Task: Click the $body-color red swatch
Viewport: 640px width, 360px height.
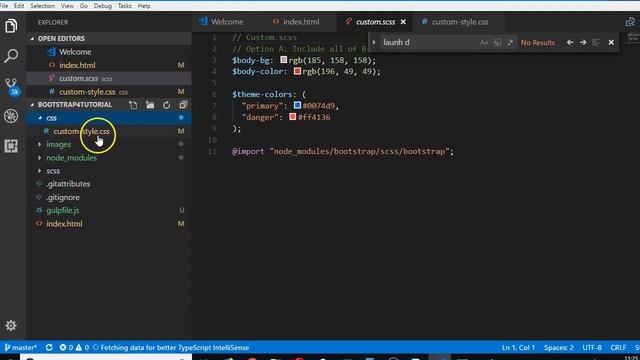Action: [x=297, y=71]
